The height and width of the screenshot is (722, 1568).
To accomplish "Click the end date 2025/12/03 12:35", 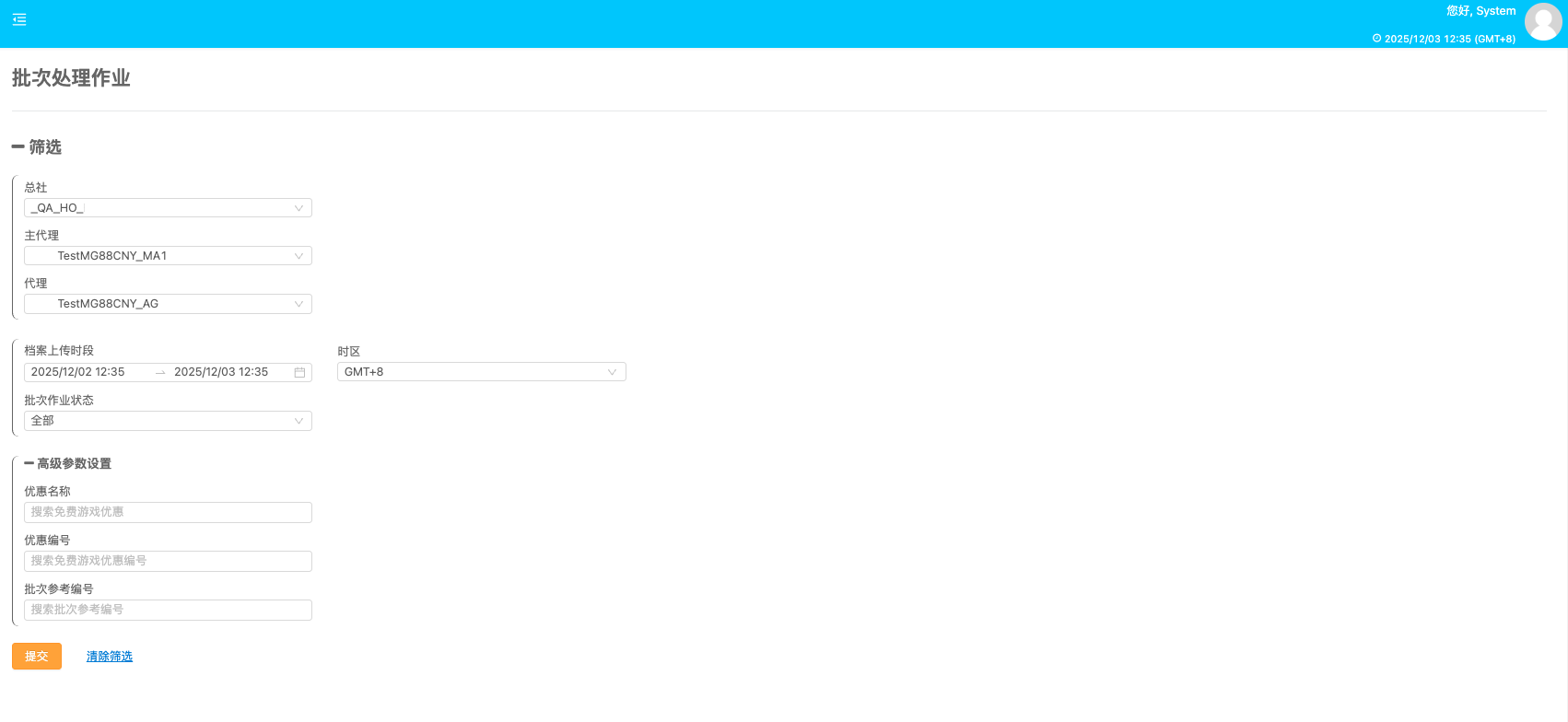I will click(221, 372).
